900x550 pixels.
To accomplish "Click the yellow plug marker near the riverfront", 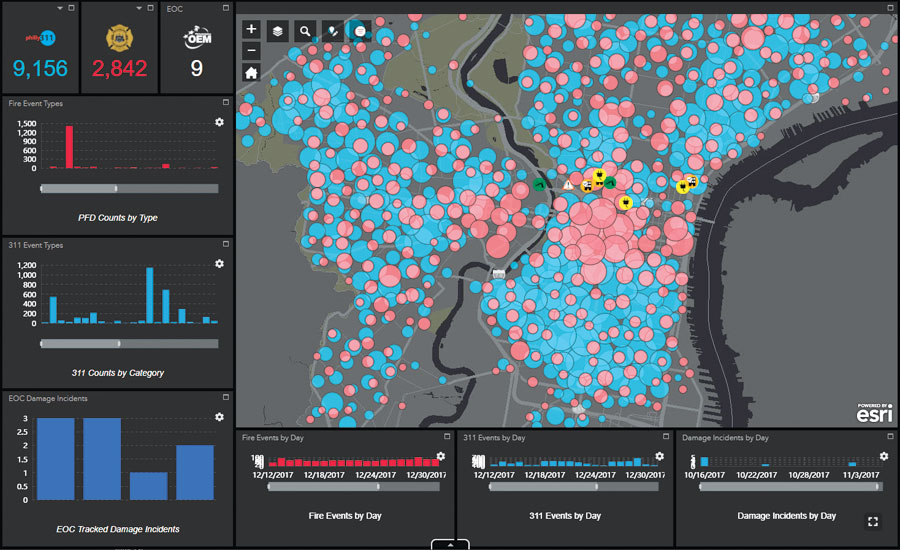I will tap(682, 187).
